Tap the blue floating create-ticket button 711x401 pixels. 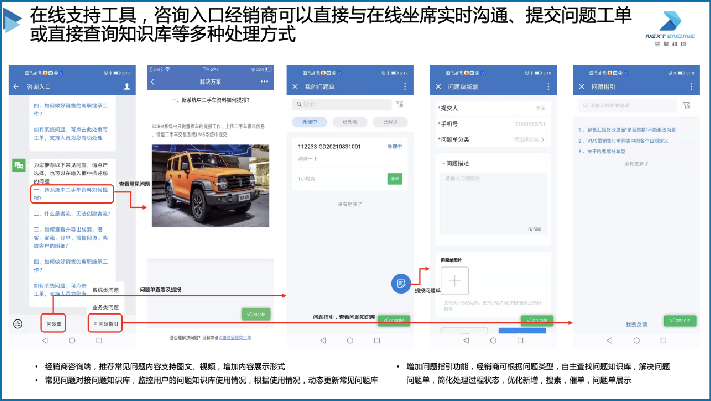point(400,284)
